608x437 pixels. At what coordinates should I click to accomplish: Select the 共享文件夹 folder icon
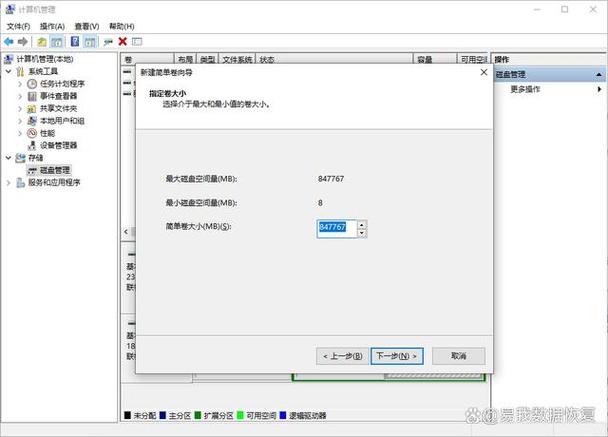[x=32, y=109]
